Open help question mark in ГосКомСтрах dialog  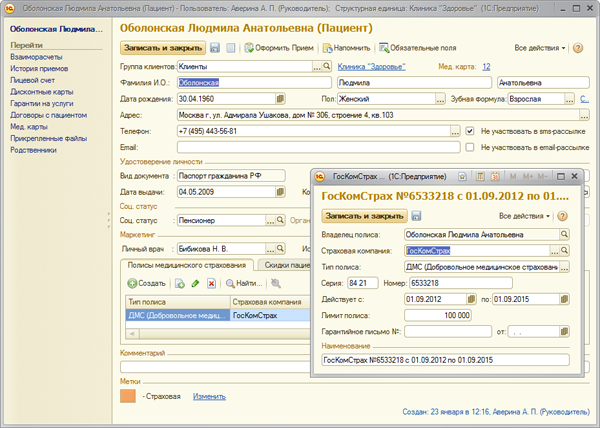point(562,216)
